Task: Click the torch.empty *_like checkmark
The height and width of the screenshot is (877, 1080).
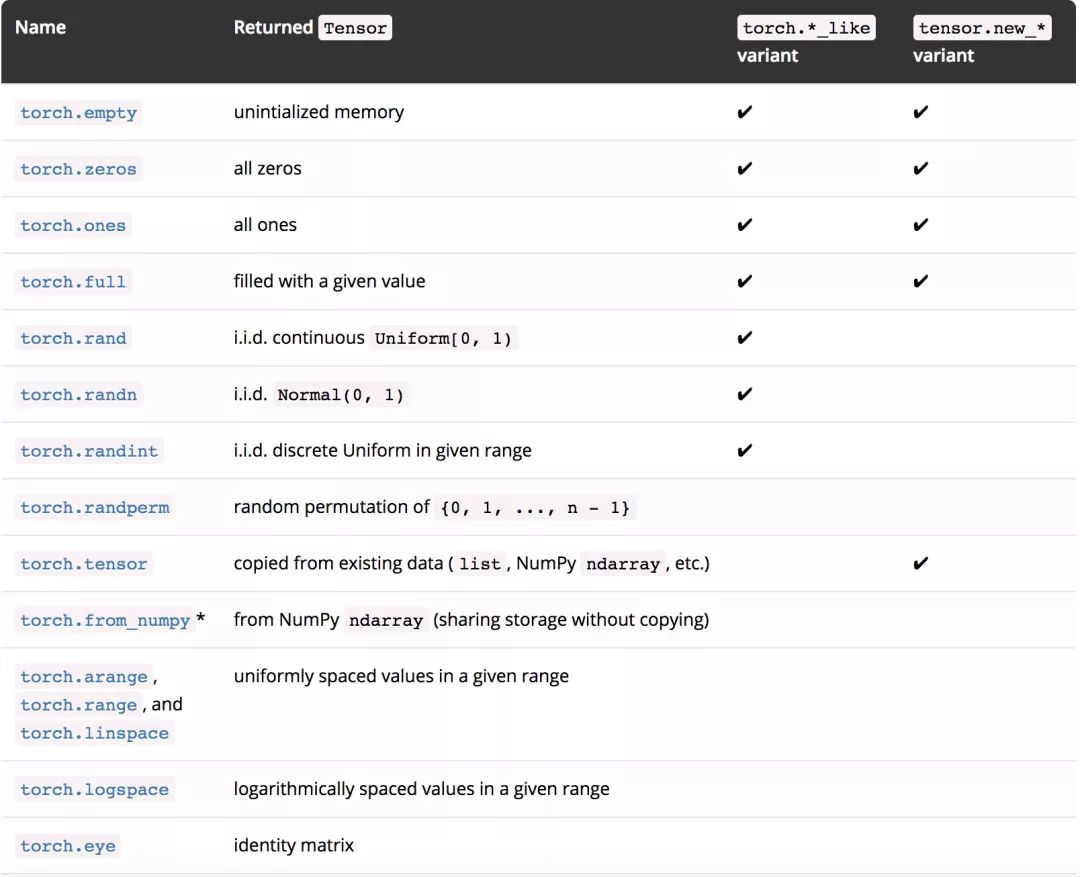Action: (x=744, y=112)
